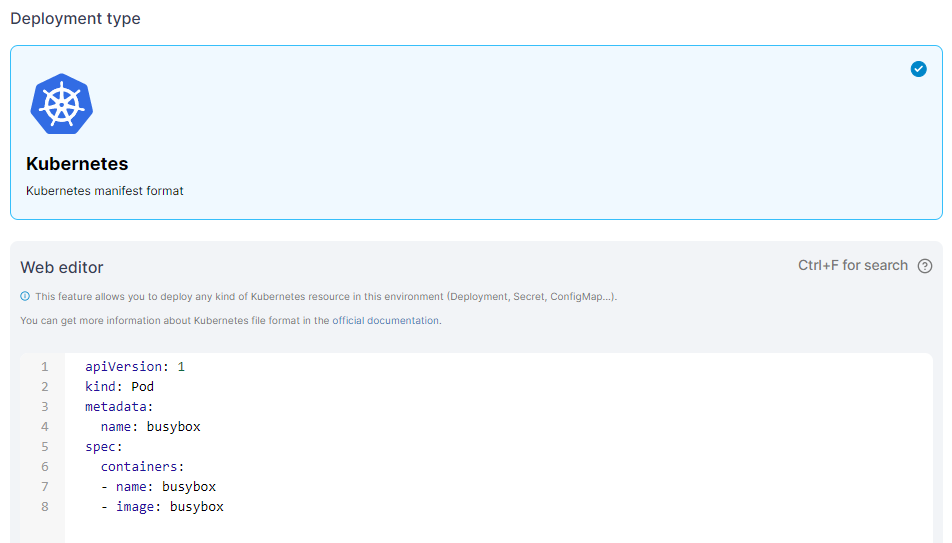Image resolution: width=952 pixels, height=543 pixels.
Task: Click the 'Kubernetes manifest format' description
Action: tap(104, 191)
